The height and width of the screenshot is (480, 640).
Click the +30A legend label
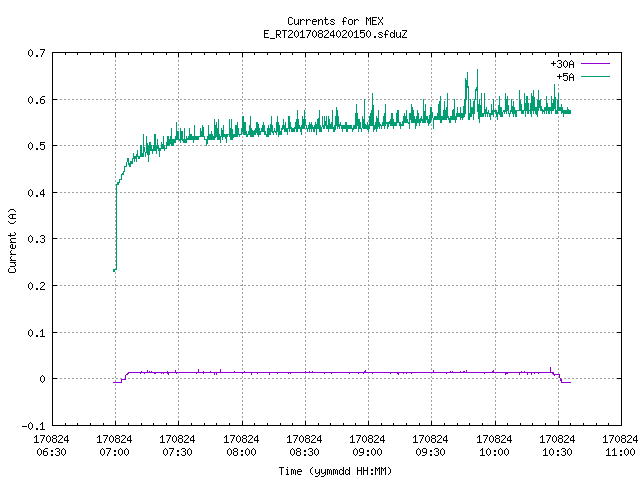coord(562,64)
